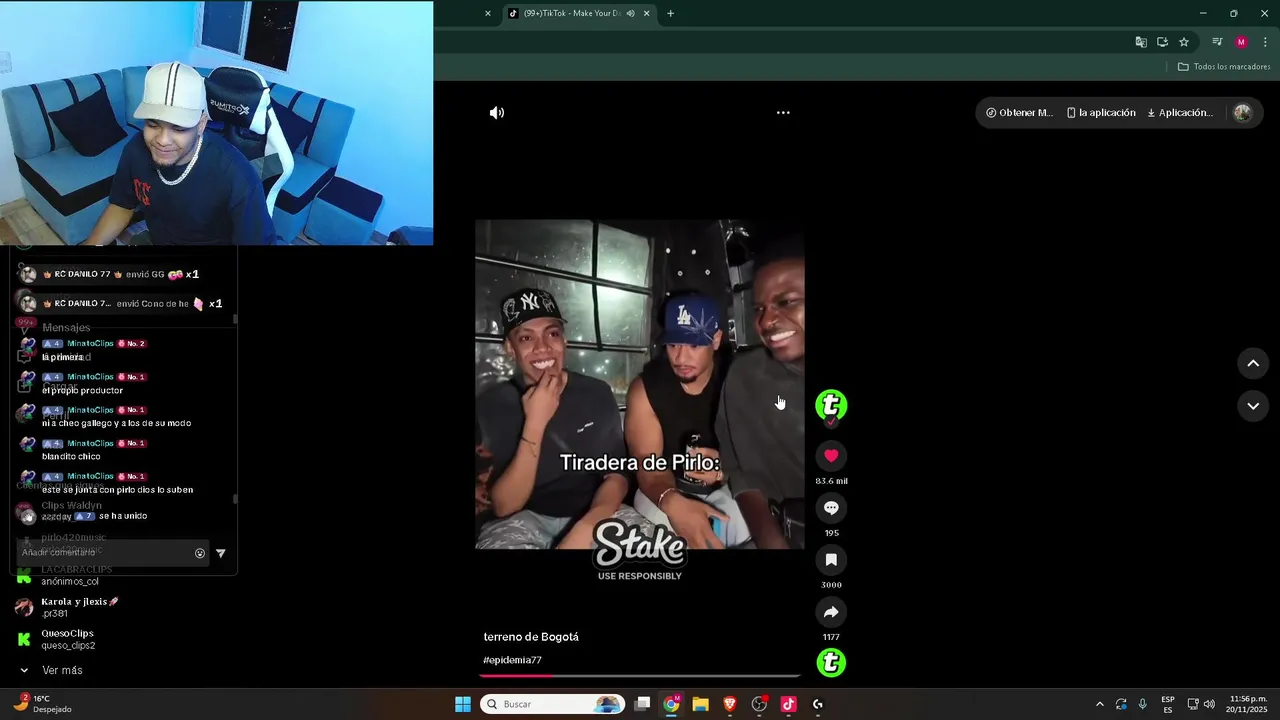This screenshot has width=1280, height=720.
Task: Click Obtener M... coins button
Action: click(x=1019, y=113)
